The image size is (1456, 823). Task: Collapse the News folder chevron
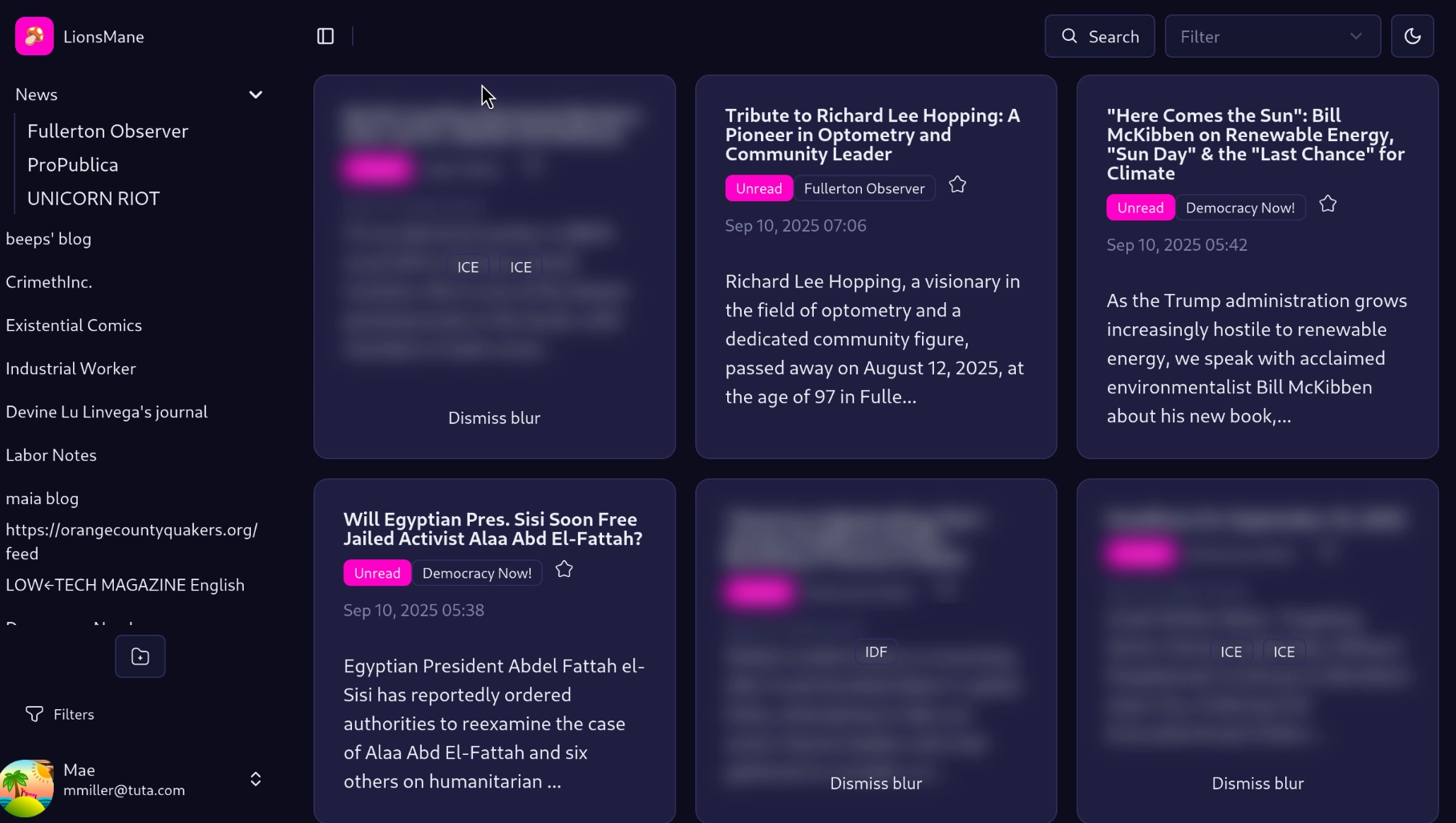click(256, 95)
